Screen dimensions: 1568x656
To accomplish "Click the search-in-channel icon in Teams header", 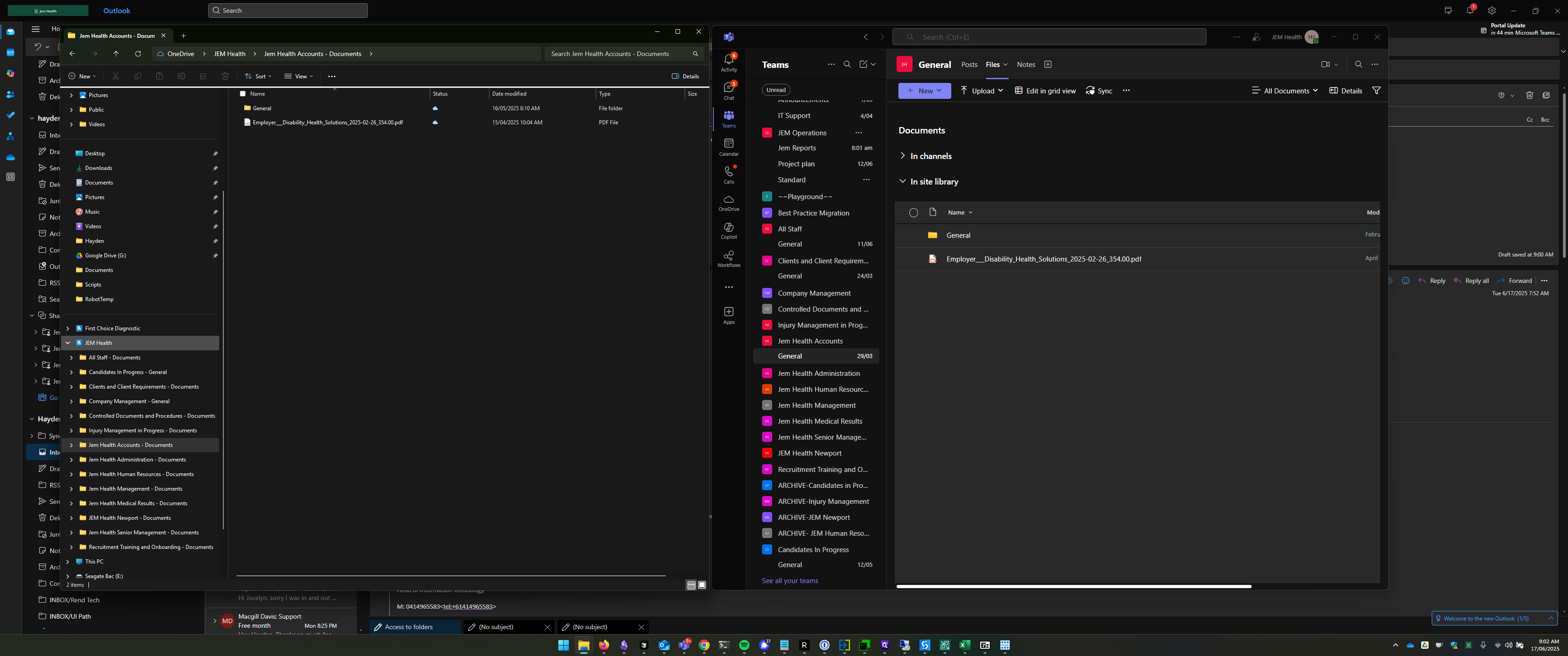I will (x=1358, y=65).
